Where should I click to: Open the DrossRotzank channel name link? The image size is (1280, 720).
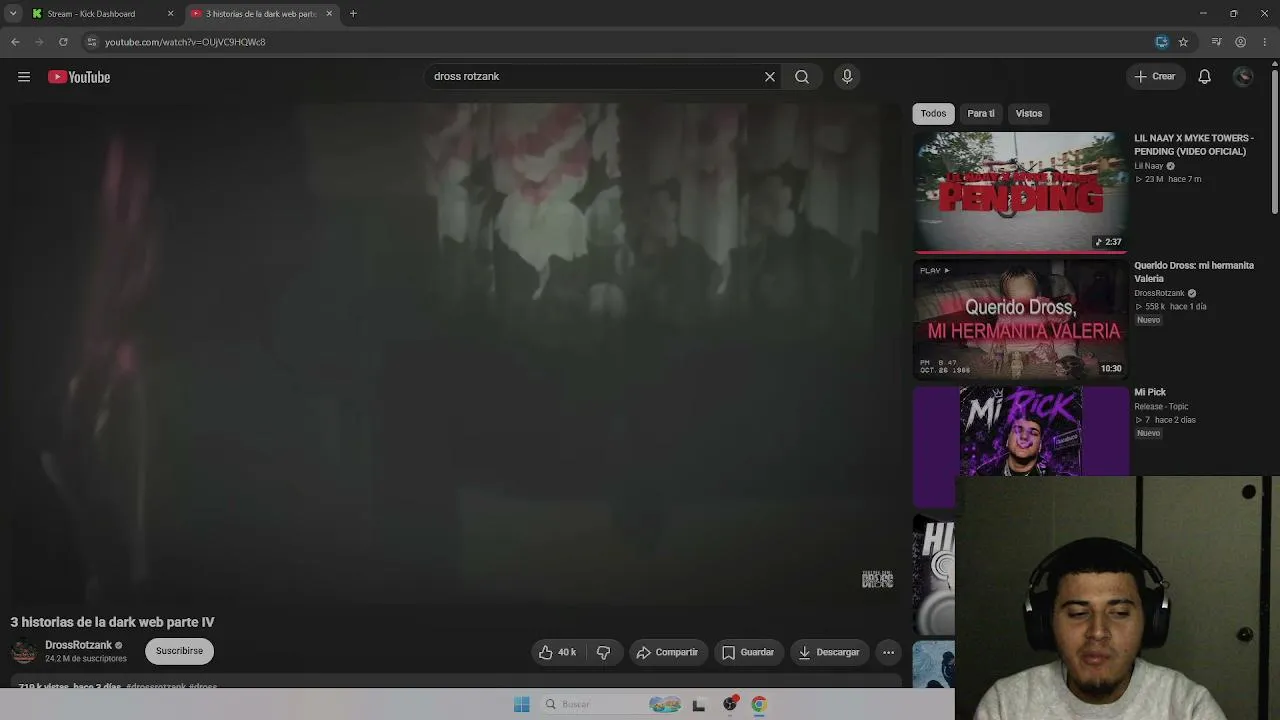(x=78, y=645)
